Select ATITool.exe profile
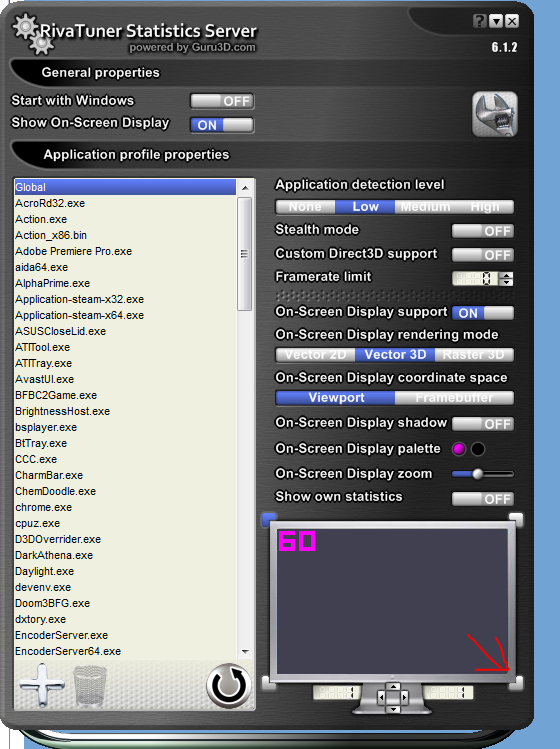The width and height of the screenshot is (560, 749). [125, 347]
